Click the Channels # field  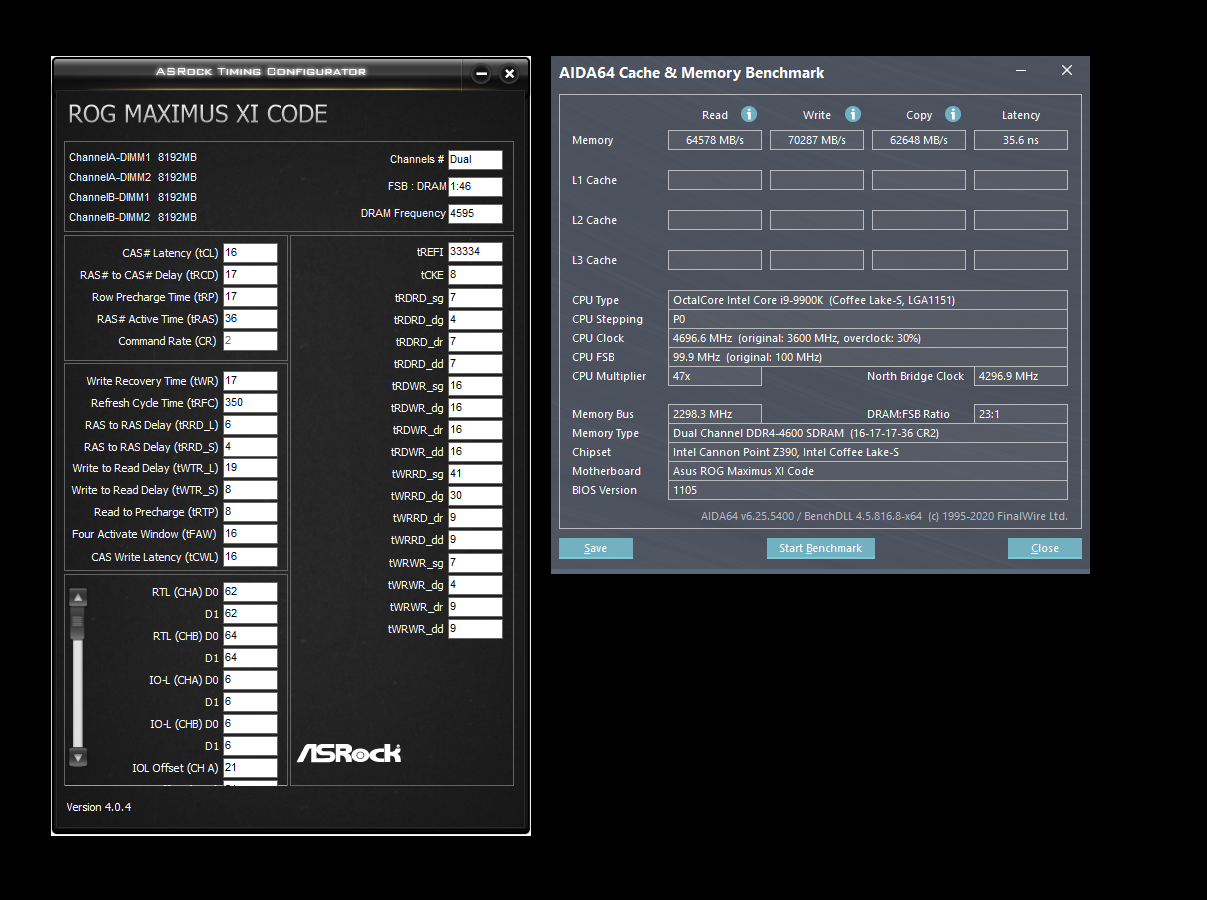coord(475,159)
